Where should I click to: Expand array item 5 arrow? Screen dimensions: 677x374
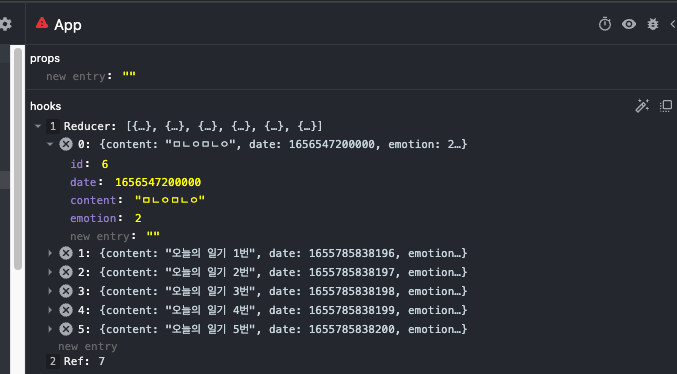(x=50, y=329)
